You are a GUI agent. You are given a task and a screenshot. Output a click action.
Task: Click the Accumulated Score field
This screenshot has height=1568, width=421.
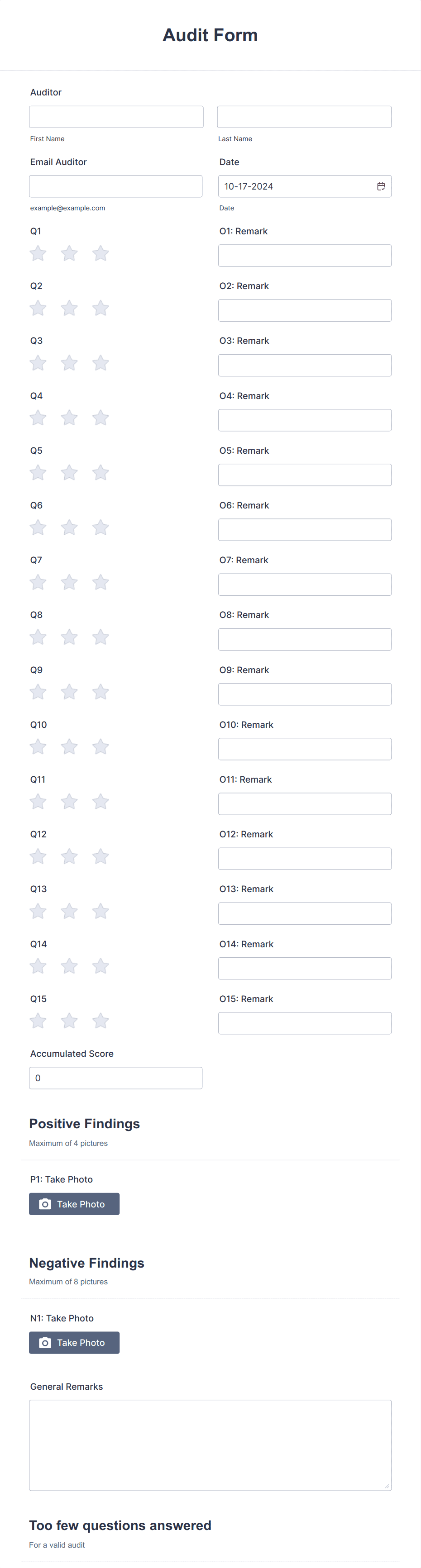pos(116,1078)
